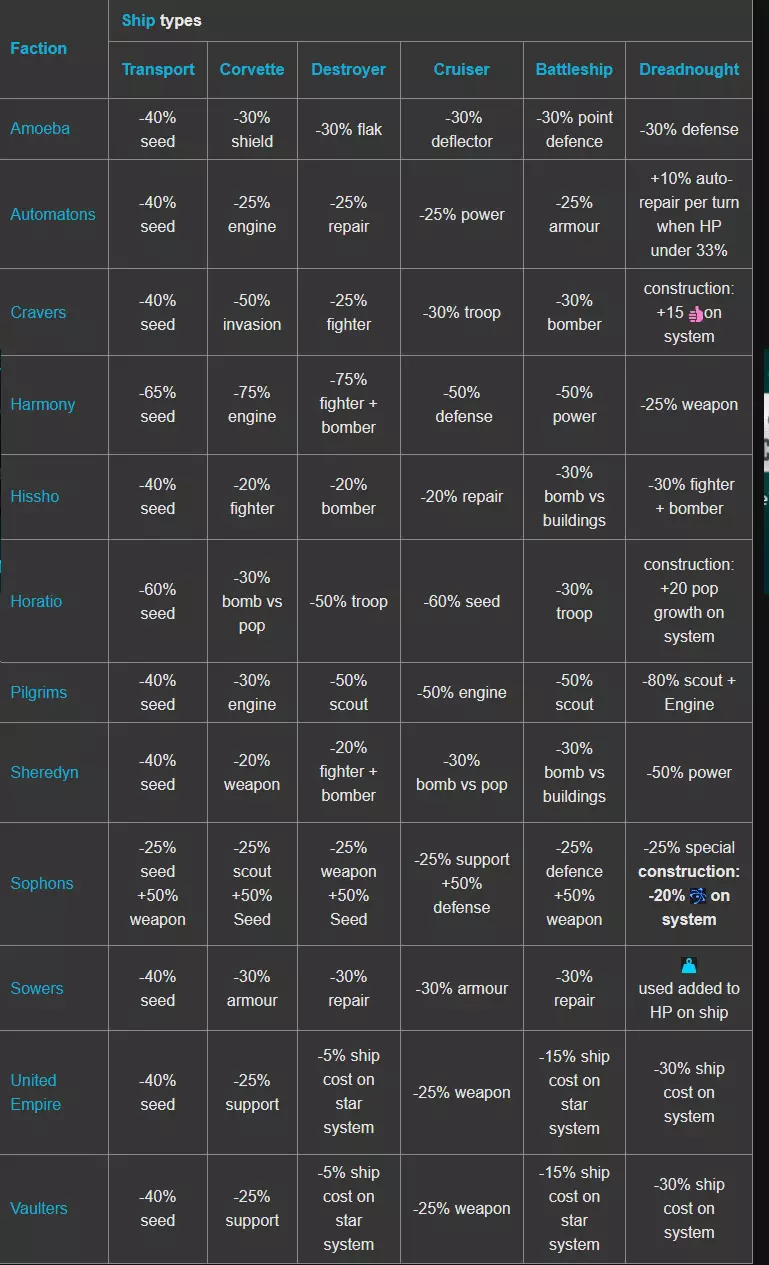Select the Destroyer column header link
Viewport: 769px width, 1265px height.
point(348,69)
